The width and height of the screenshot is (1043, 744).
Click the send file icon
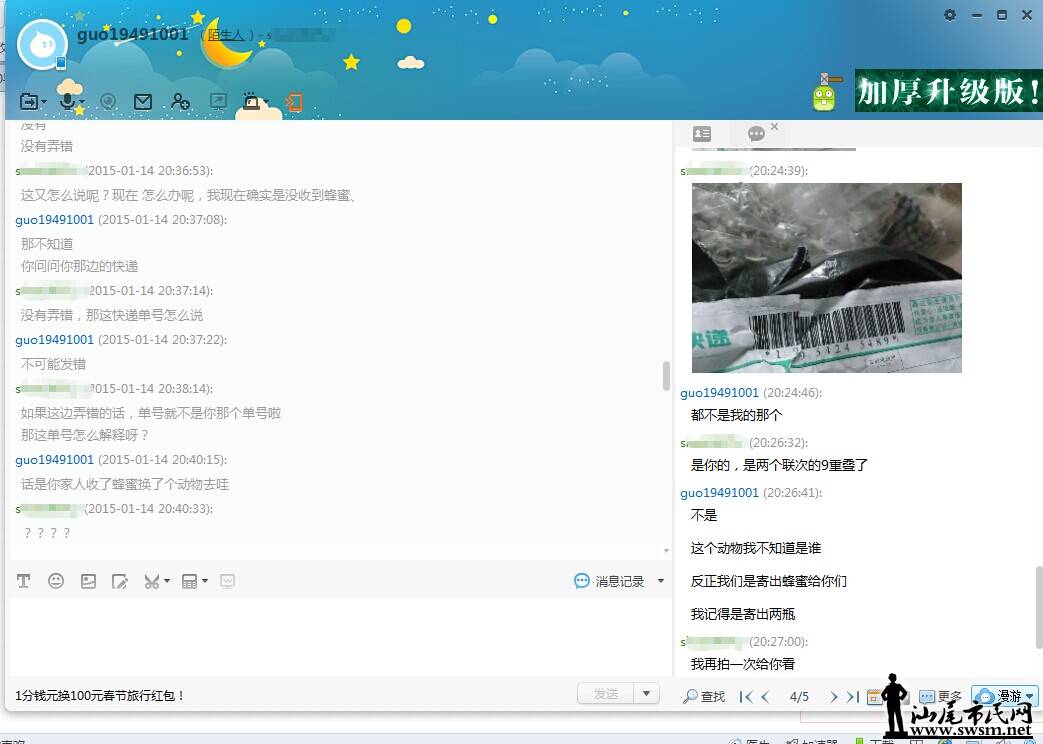click(29, 101)
